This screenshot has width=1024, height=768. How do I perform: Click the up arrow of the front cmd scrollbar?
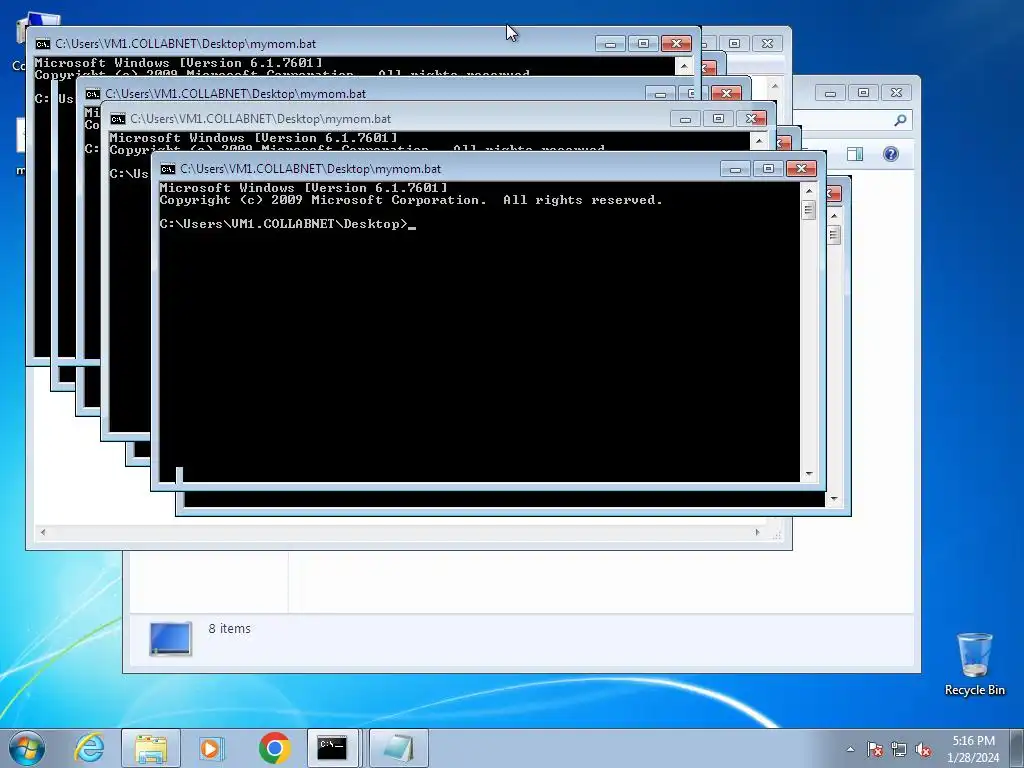coord(809,191)
